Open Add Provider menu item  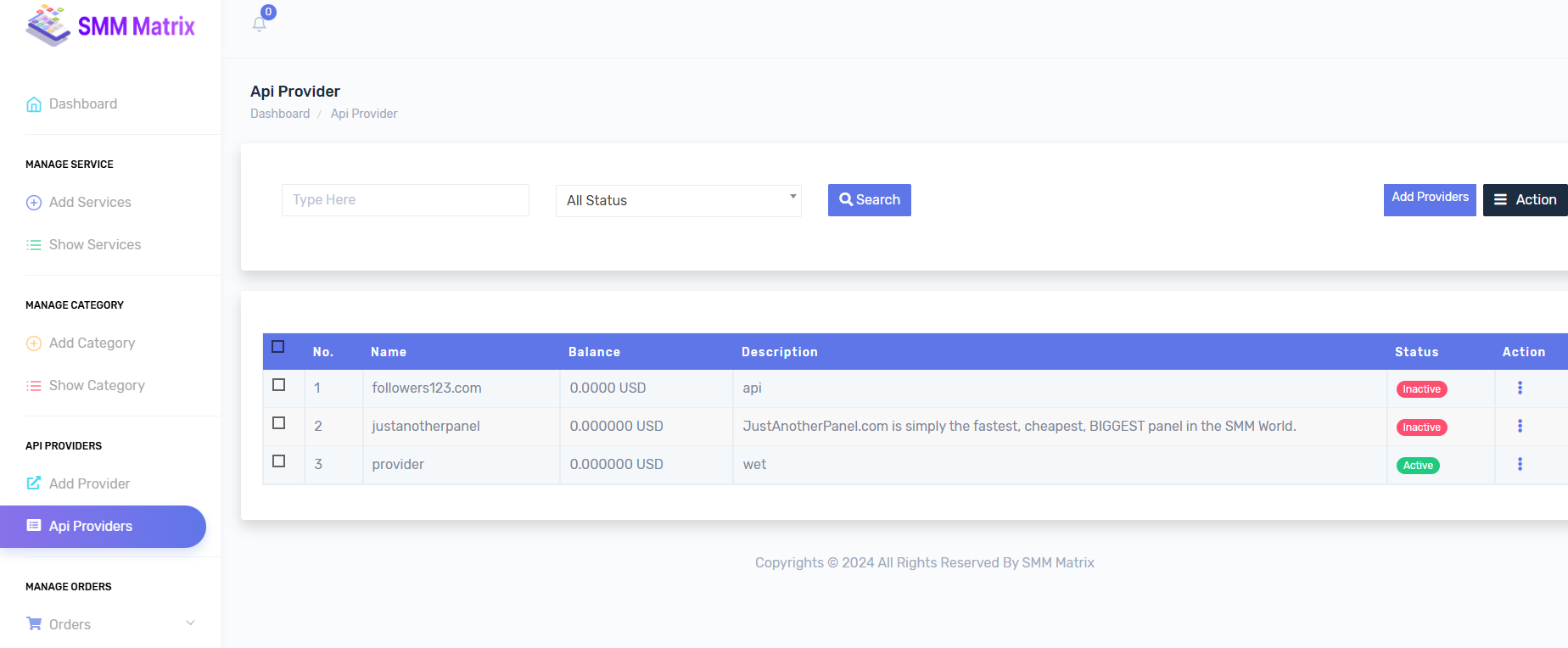pyautogui.click(x=89, y=484)
